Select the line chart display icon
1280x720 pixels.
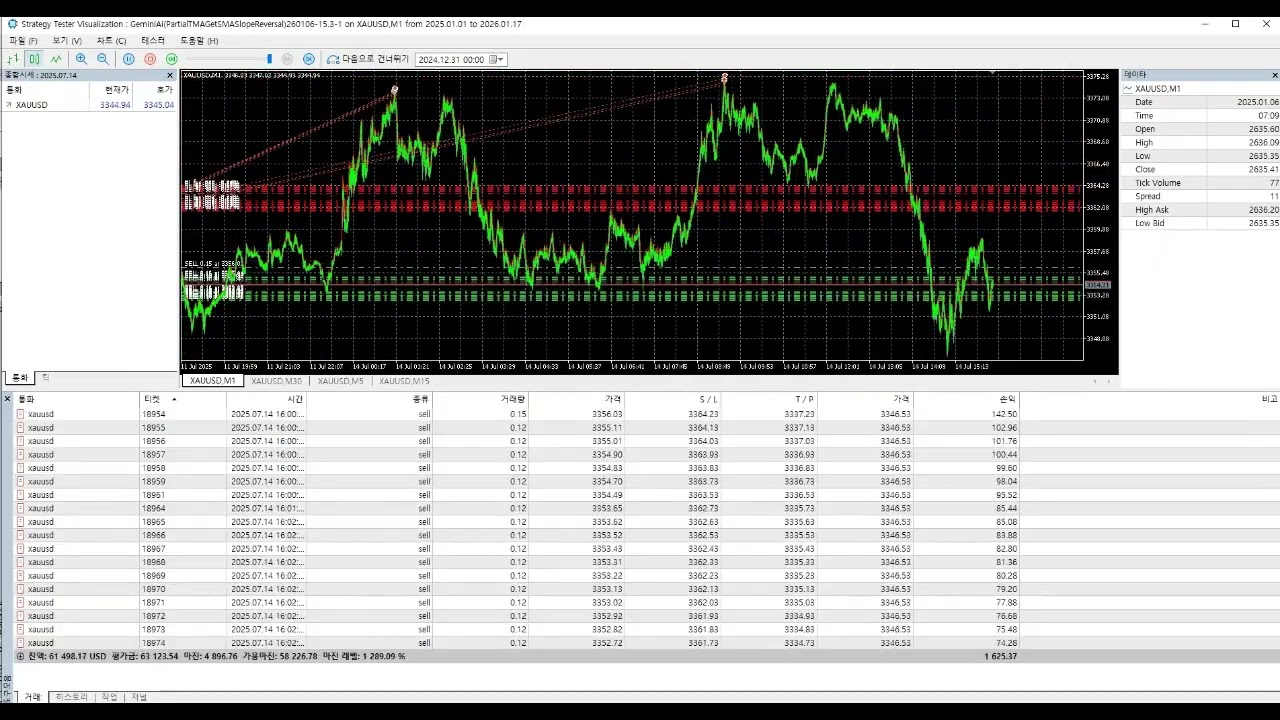click(56, 59)
